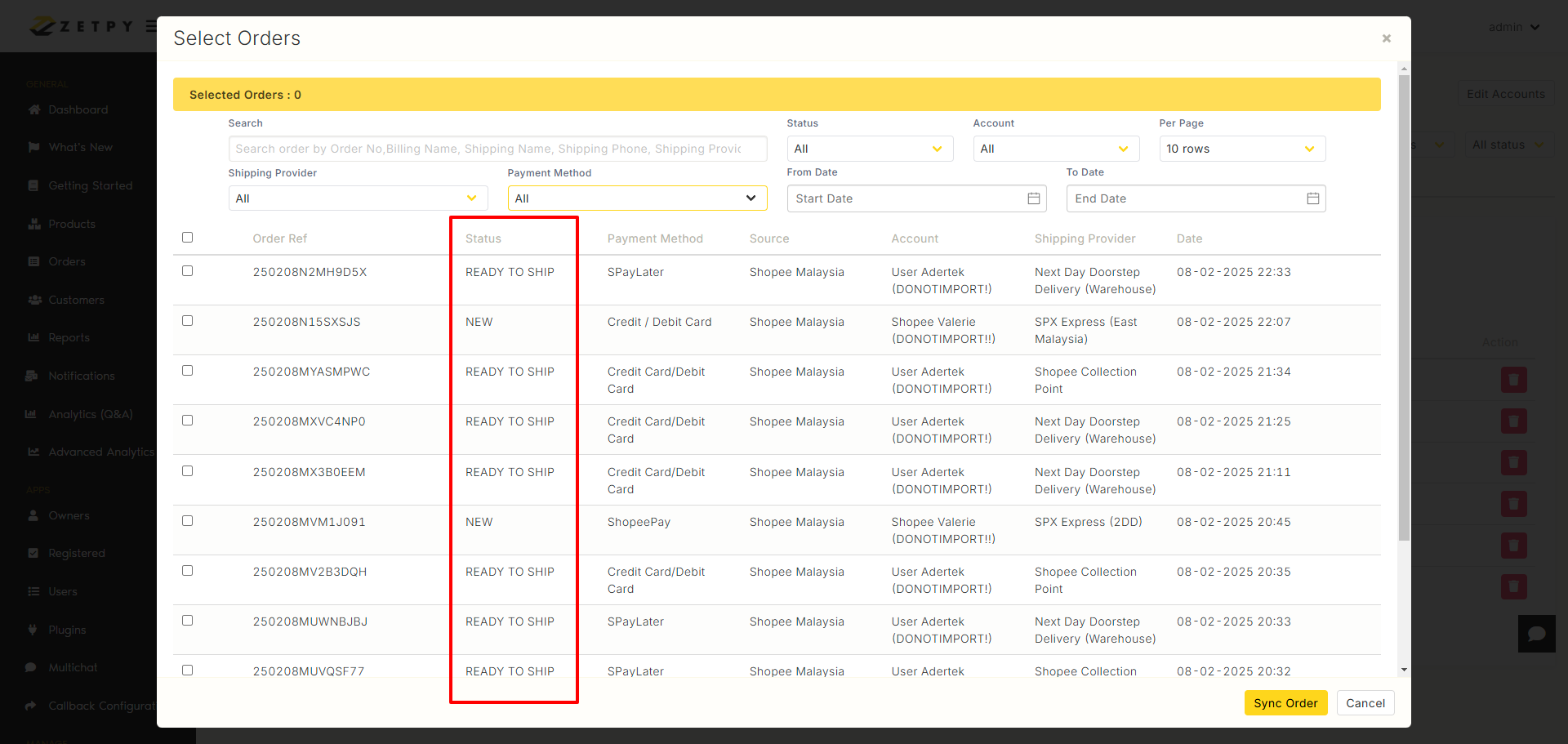This screenshot has width=1568, height=744.
Task: Open the Status filter dropdown
Action: (869, 149)
